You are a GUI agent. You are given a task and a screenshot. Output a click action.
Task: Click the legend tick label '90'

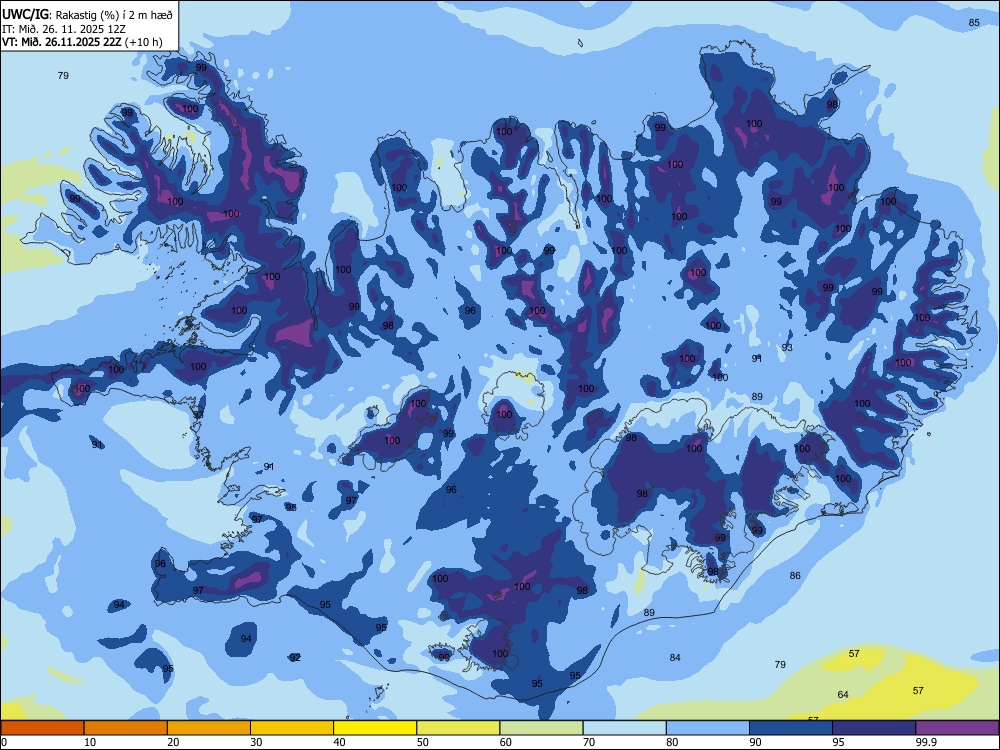[756, 742]
